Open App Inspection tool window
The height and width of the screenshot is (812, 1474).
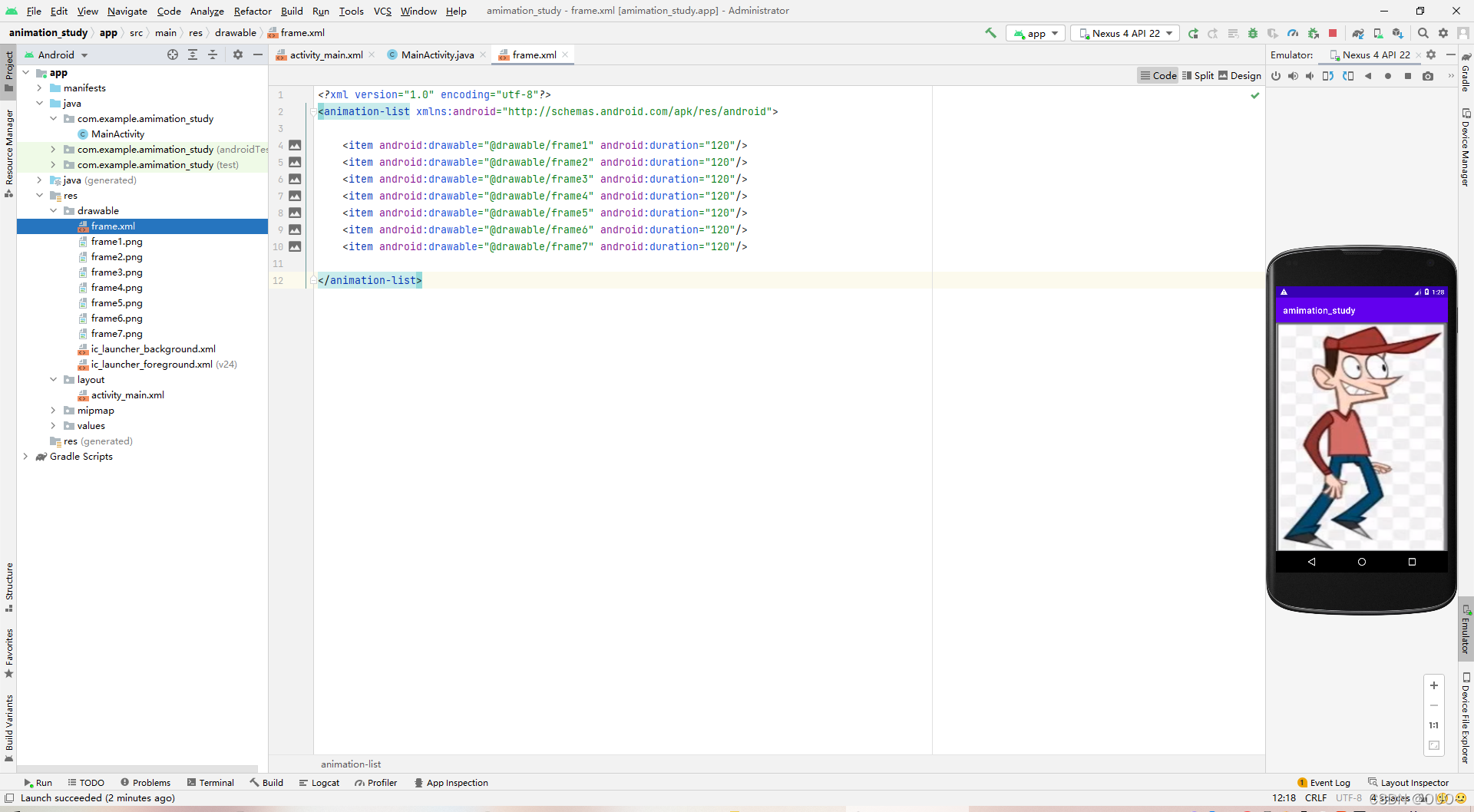[x=451, y=783]
